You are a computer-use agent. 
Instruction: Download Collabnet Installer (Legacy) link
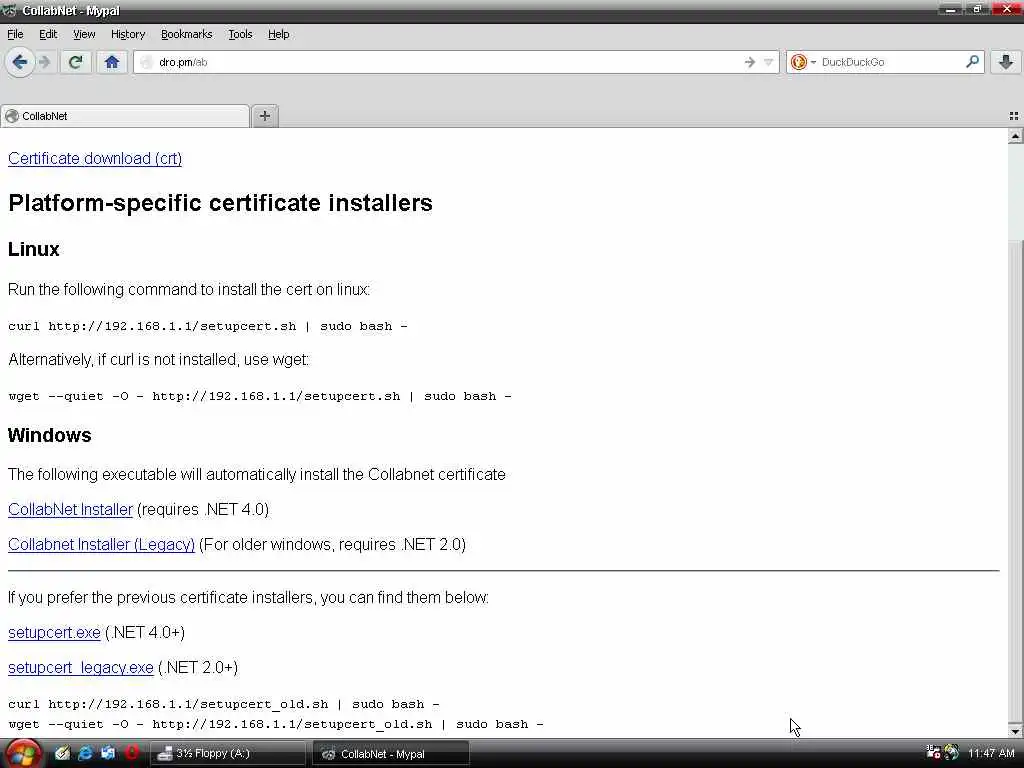point(101,545)
